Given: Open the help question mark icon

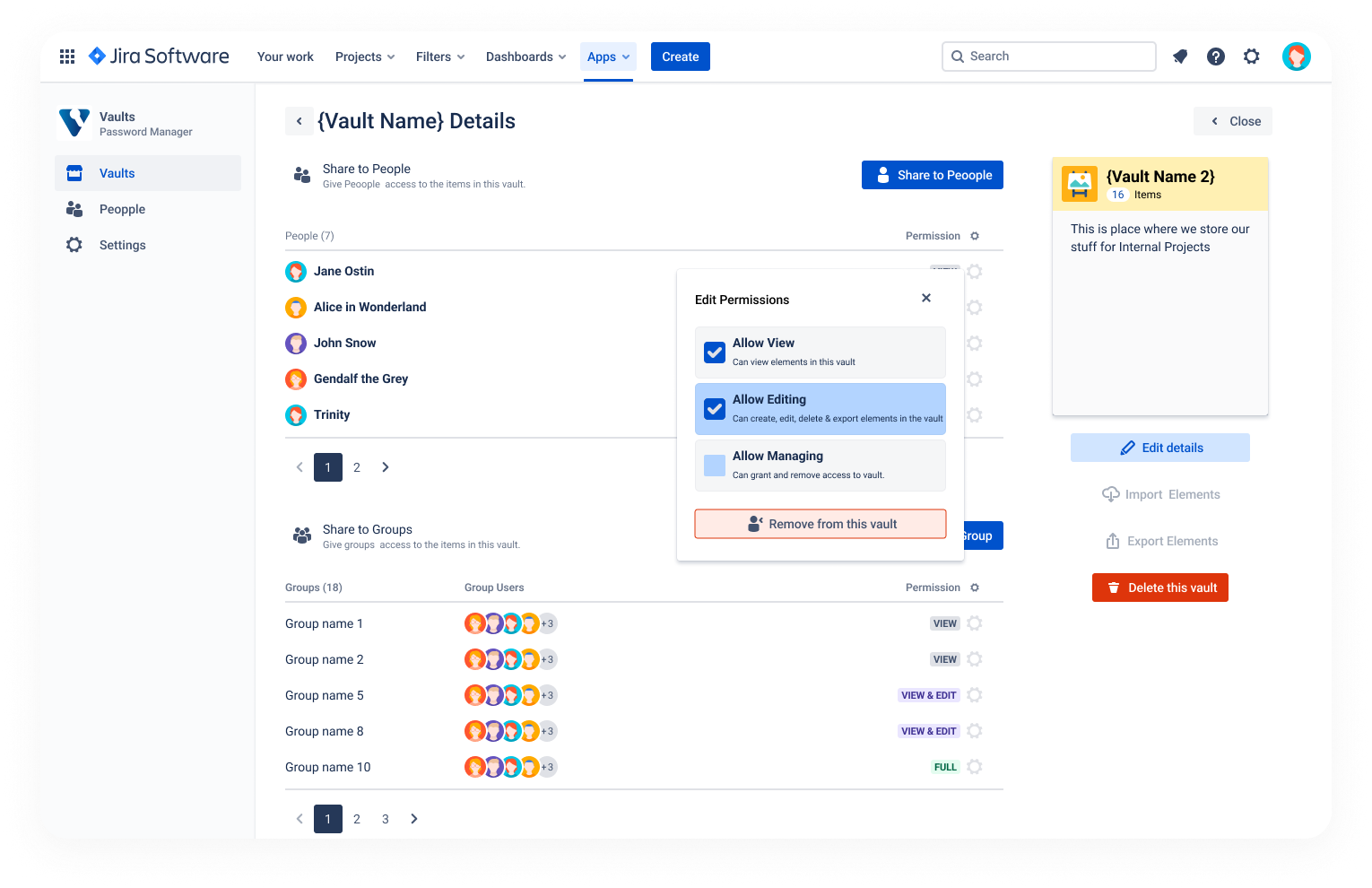Looking at the screenshot, I should click(1215, 56).
